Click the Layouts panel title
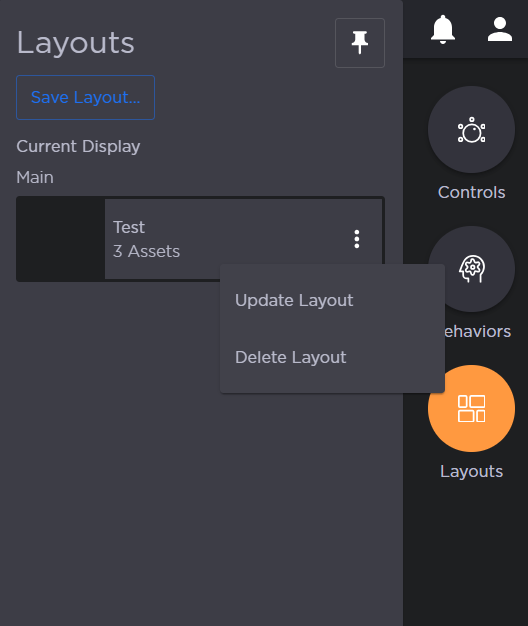 click(x=75, y=43)
